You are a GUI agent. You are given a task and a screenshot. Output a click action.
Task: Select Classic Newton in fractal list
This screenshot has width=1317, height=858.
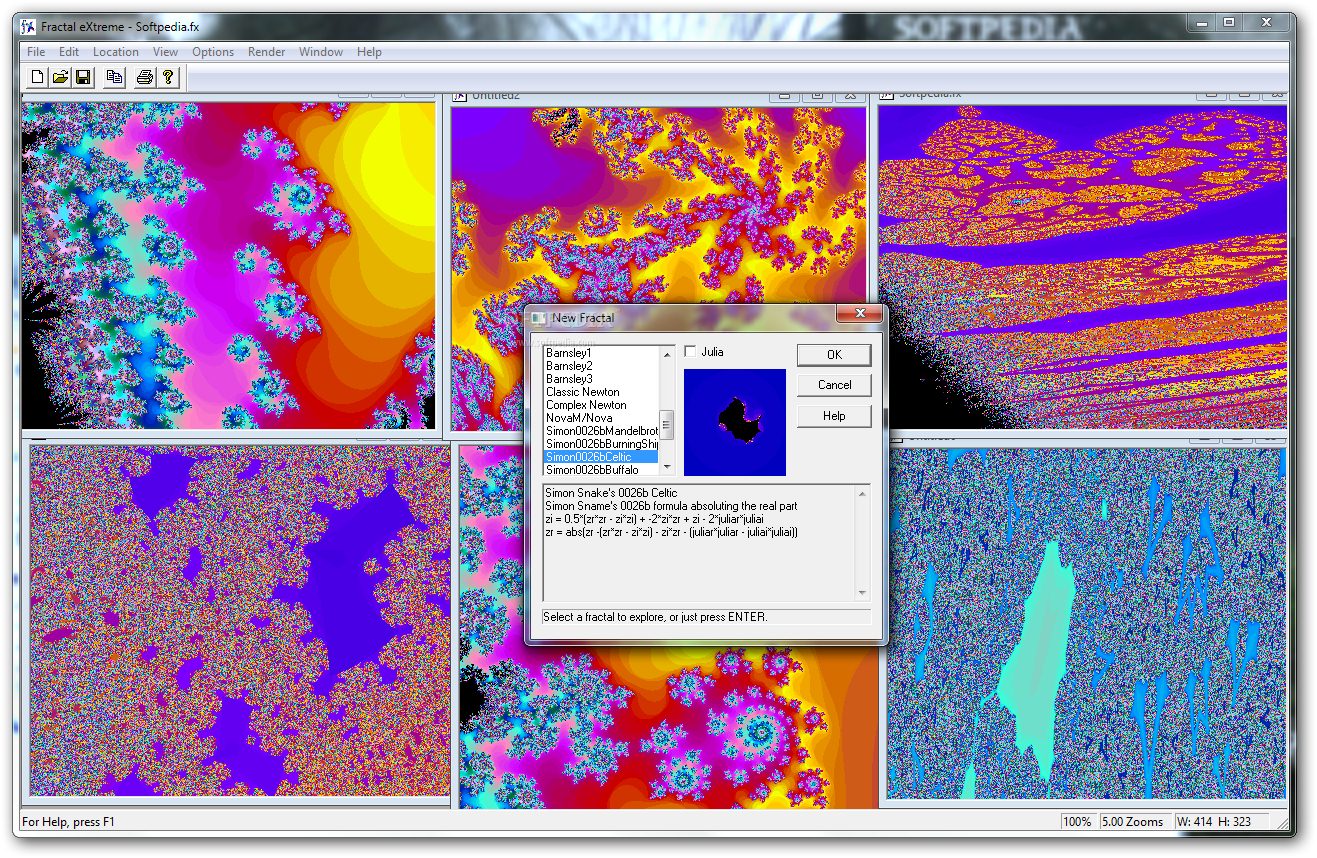coord(583,392)
